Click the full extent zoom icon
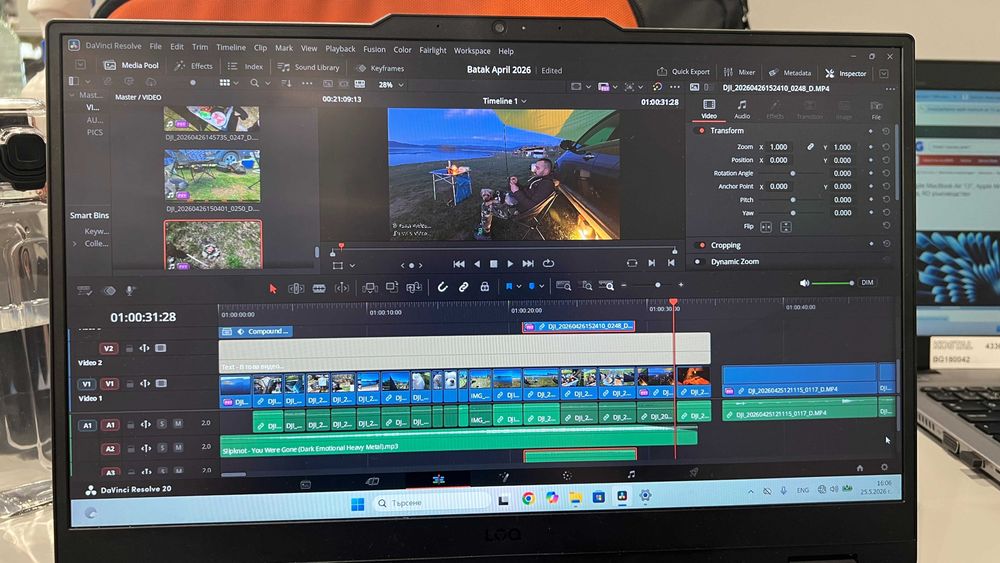Viewport: 1000px width, 563px height. (563, 286)
